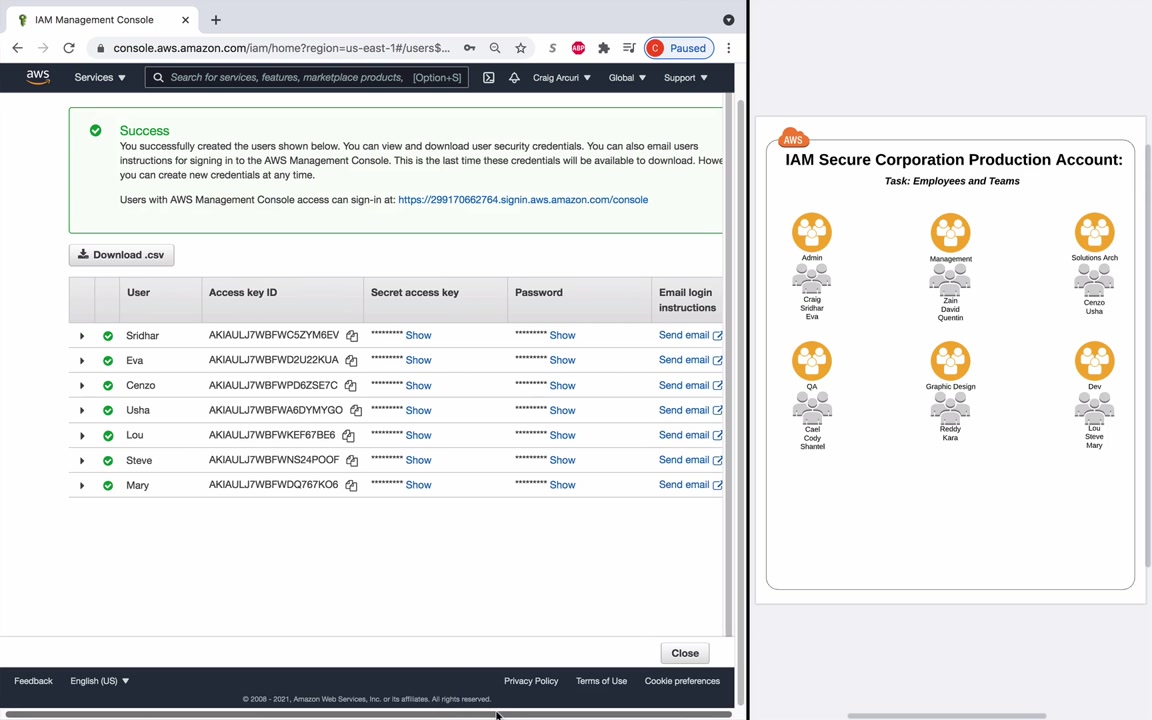Open the AdBlock Plus extension

pyautogui.click(x=578, y=48)
